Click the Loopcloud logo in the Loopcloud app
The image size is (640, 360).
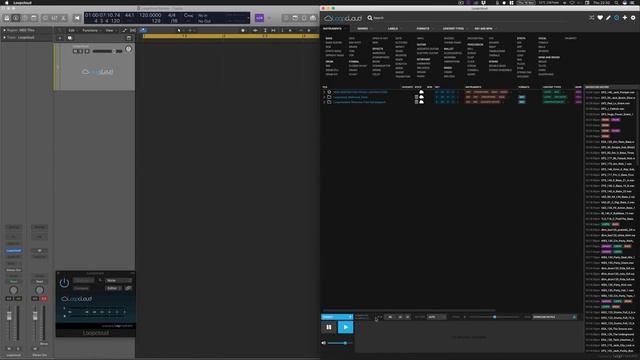[x=343, y=18]
